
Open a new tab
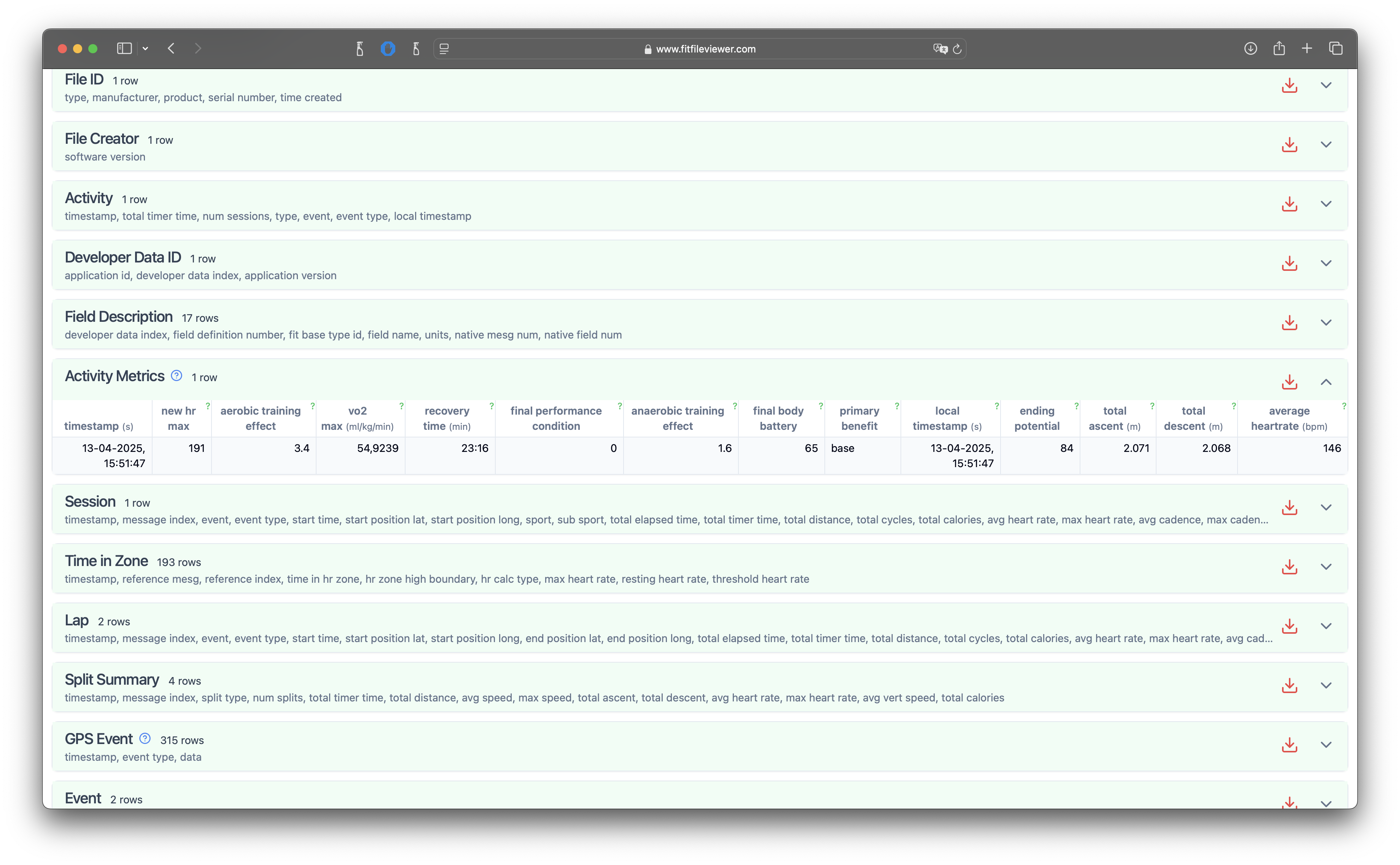click(1307, 49)
